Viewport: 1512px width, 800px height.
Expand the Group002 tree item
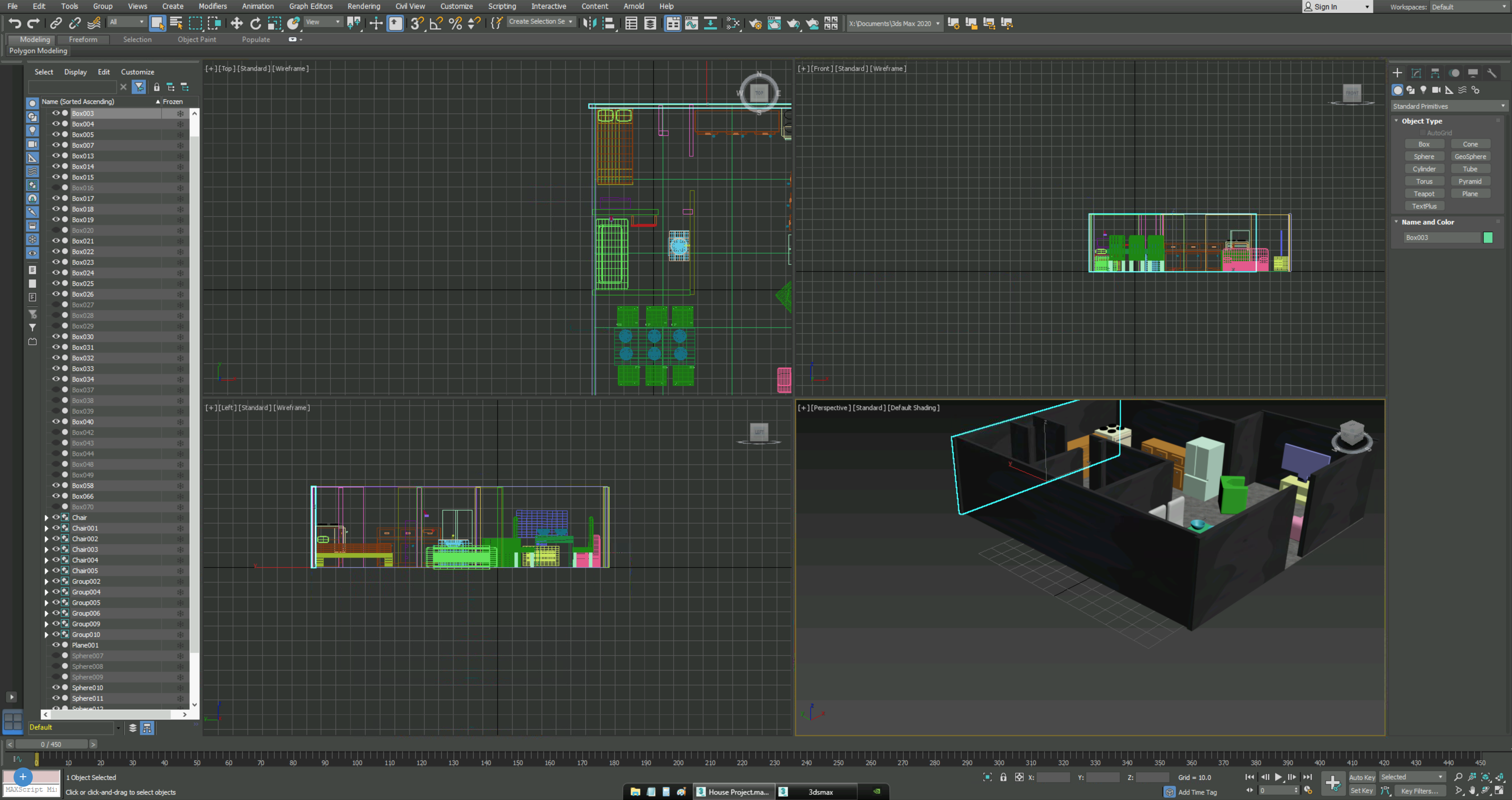pos(46,581)
